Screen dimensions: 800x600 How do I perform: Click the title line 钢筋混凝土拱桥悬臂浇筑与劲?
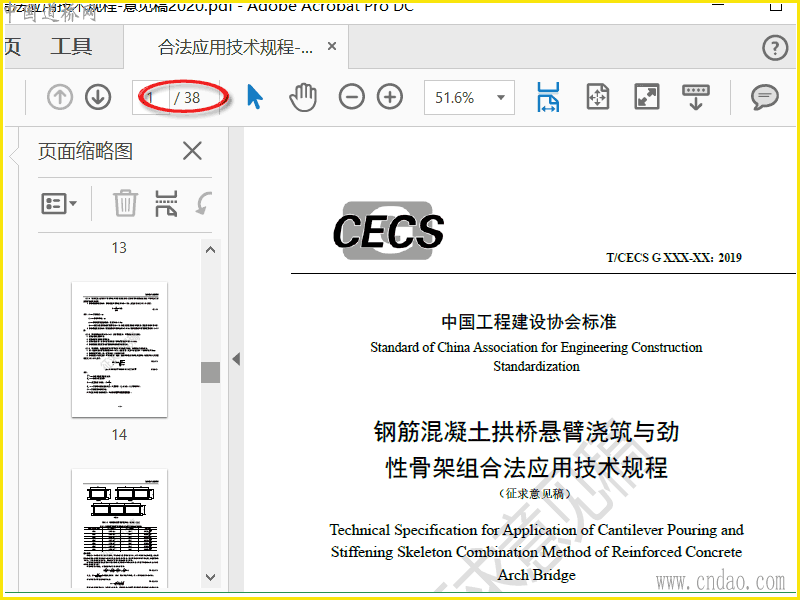pos(527,432)
